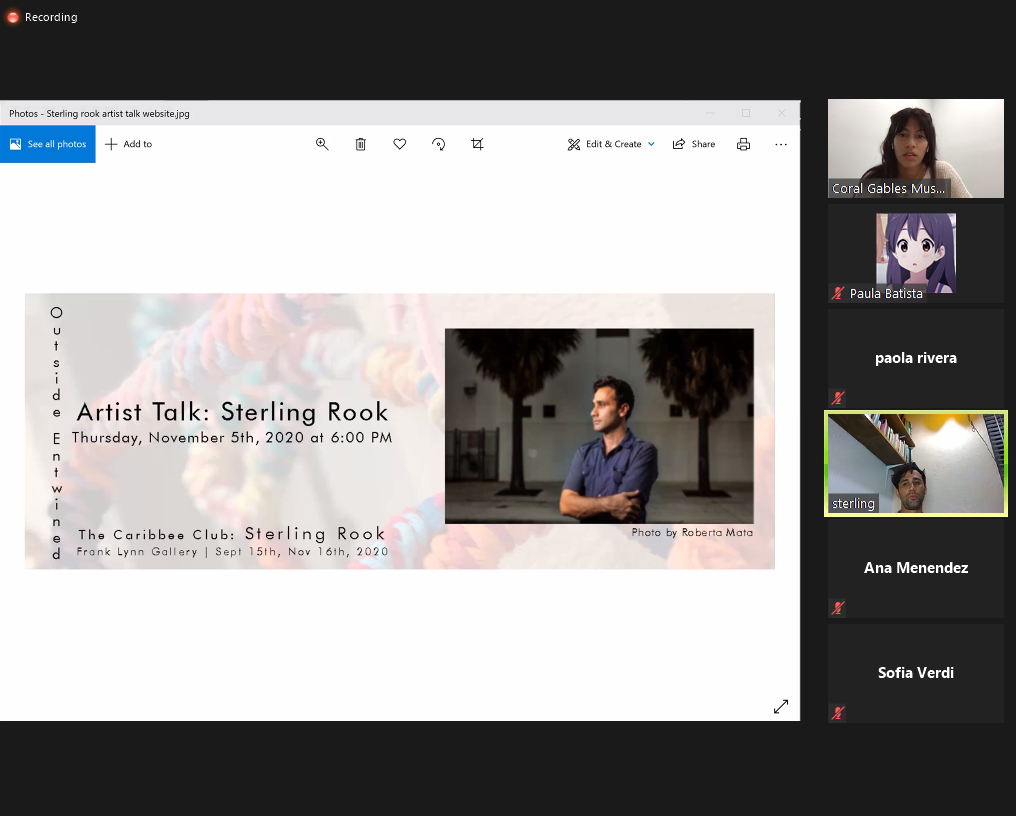
Task: Open the See more ellipsis menu
Action: [781, 144]
